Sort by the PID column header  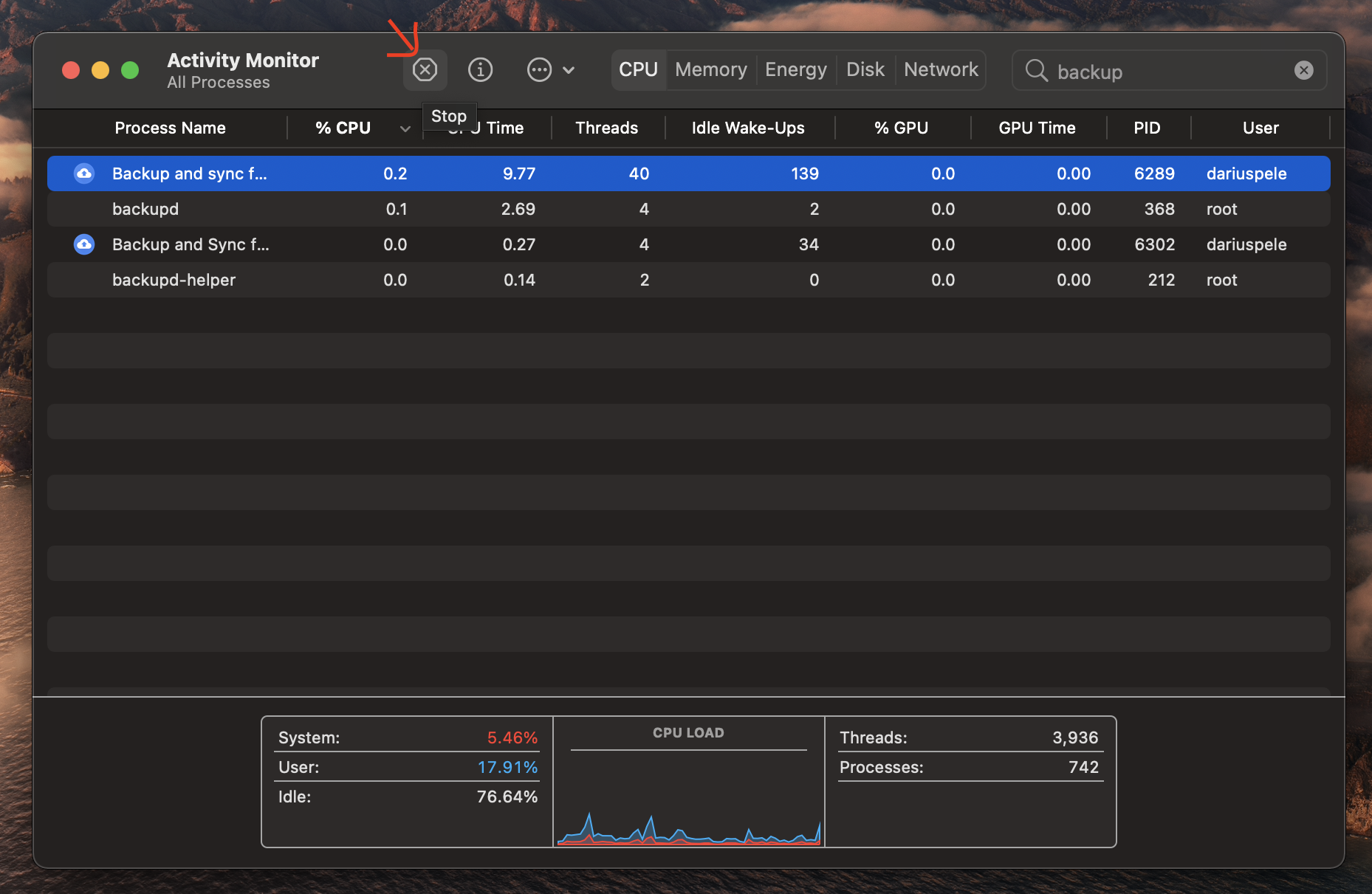coord(1147,128)
